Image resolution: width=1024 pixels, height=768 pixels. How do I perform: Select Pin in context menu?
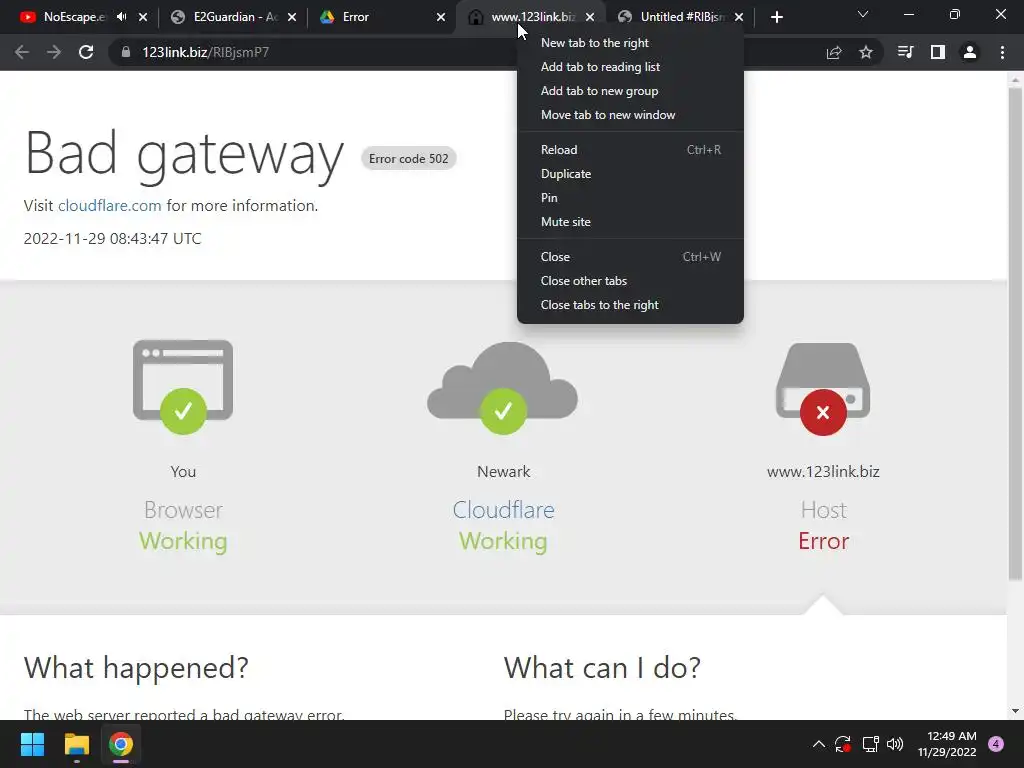pos(630,198)
